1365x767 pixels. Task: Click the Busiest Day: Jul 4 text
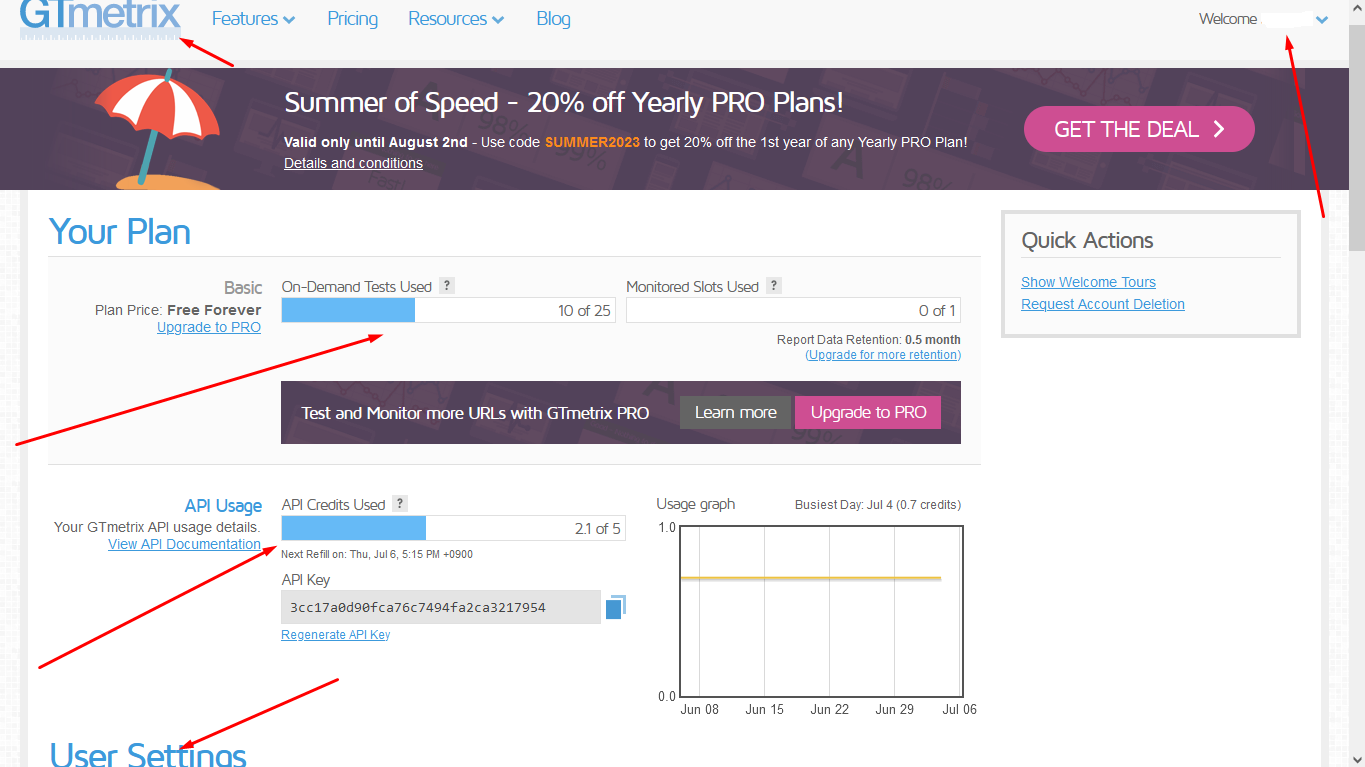pyautogui.click(x=878, y=504)
